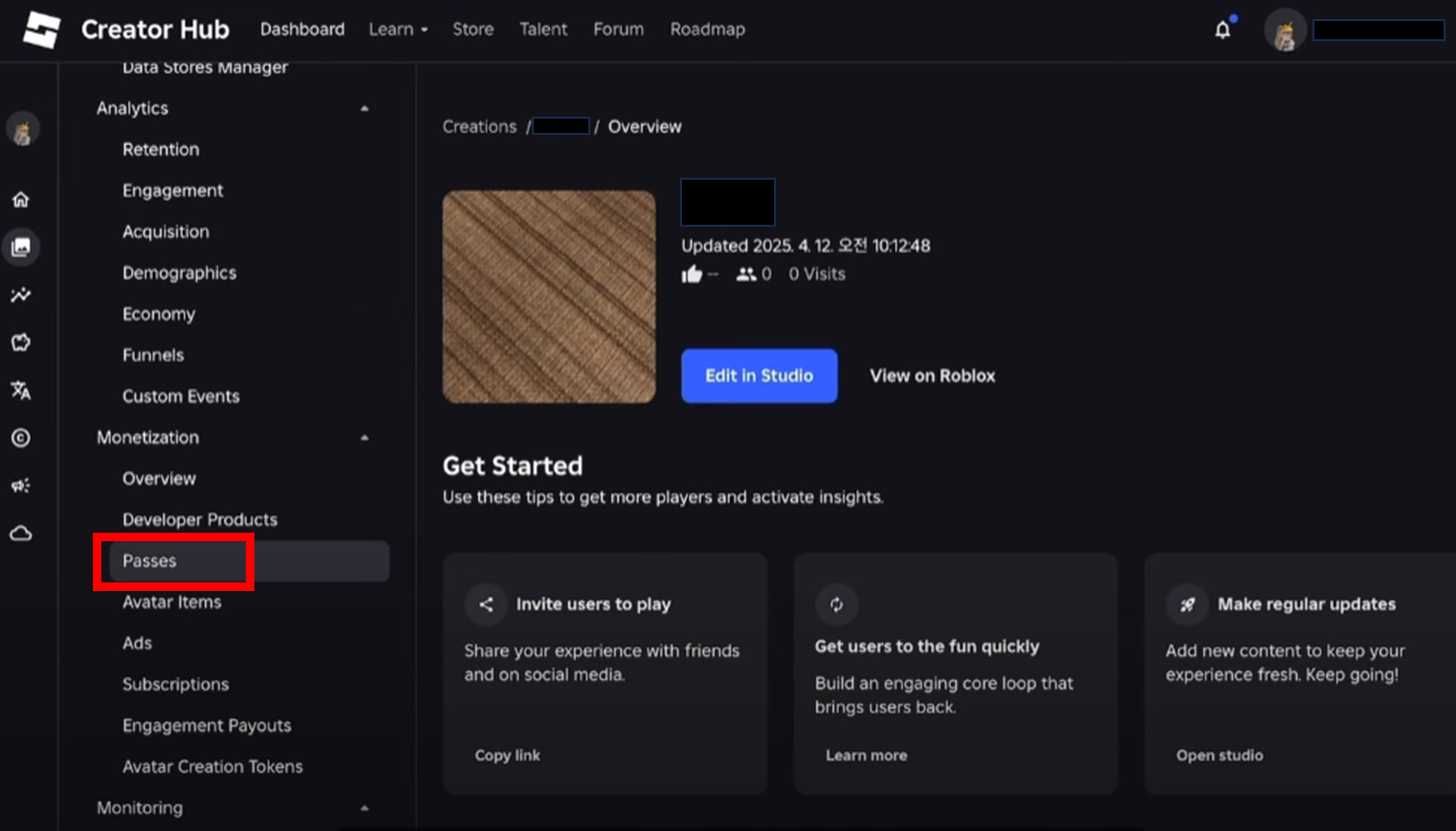Open the profile avatar in the top bar
The image size is (1456, 831).
(x=1285, y=32)
